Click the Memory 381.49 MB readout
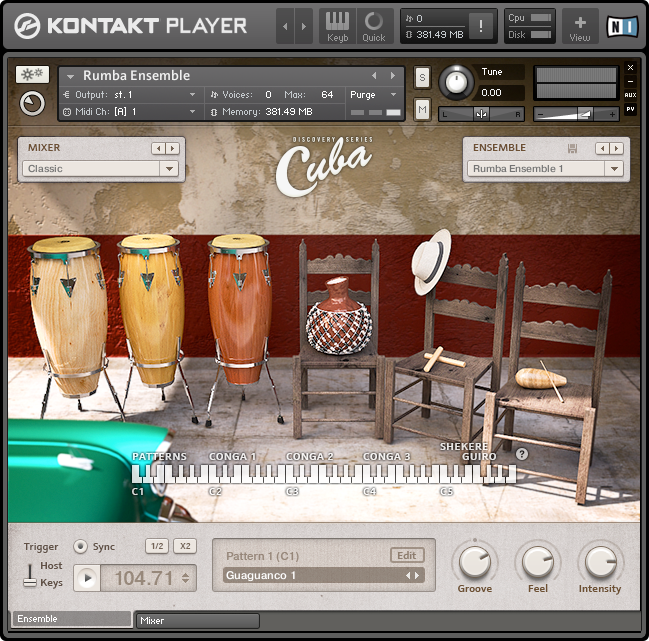 288,112
